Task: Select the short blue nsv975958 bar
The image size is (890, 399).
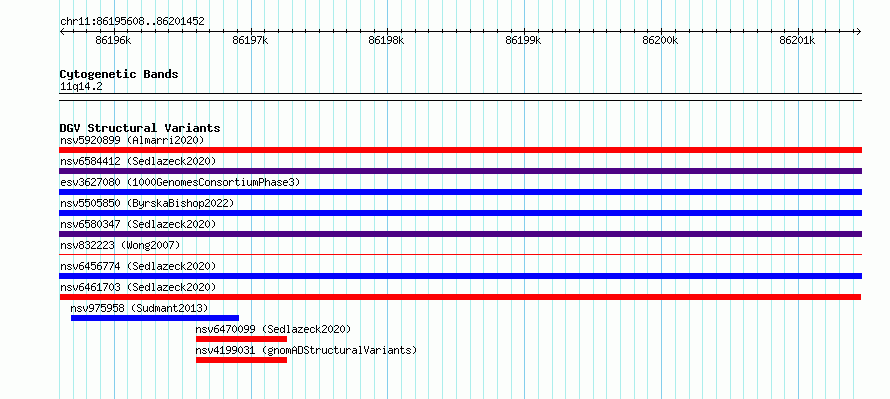Action: point(155,318)
